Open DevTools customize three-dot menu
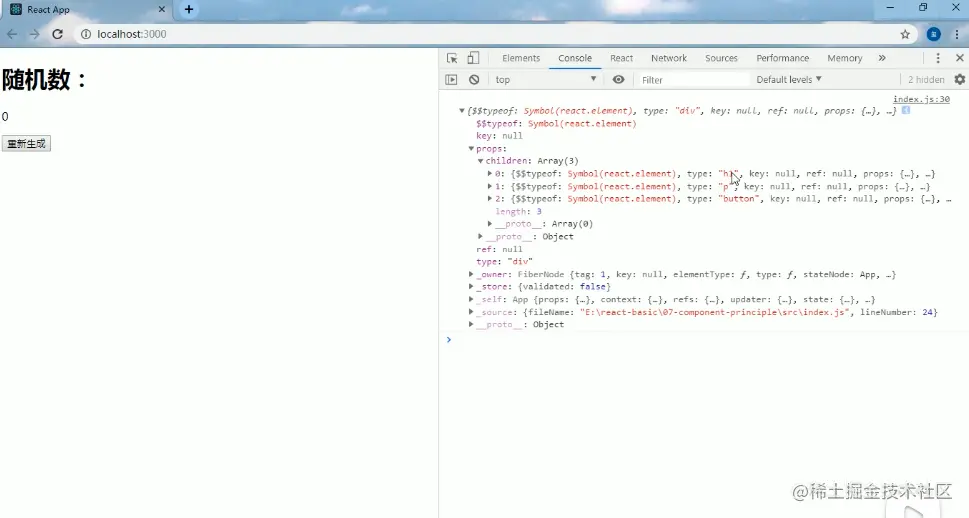The height and width of the screenshot is (518, 969). 938,58
